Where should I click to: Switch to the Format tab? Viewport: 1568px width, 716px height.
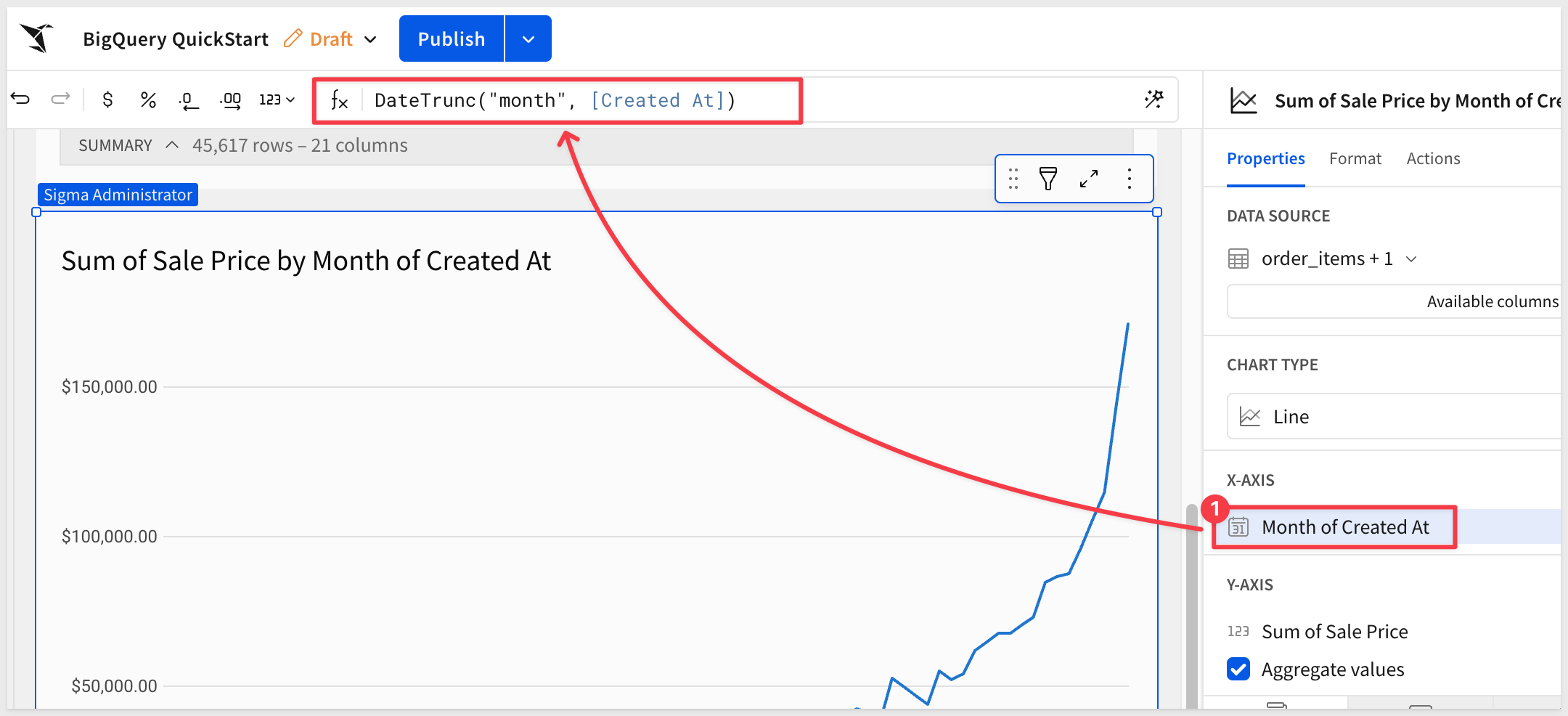(x=1355, y=158)
